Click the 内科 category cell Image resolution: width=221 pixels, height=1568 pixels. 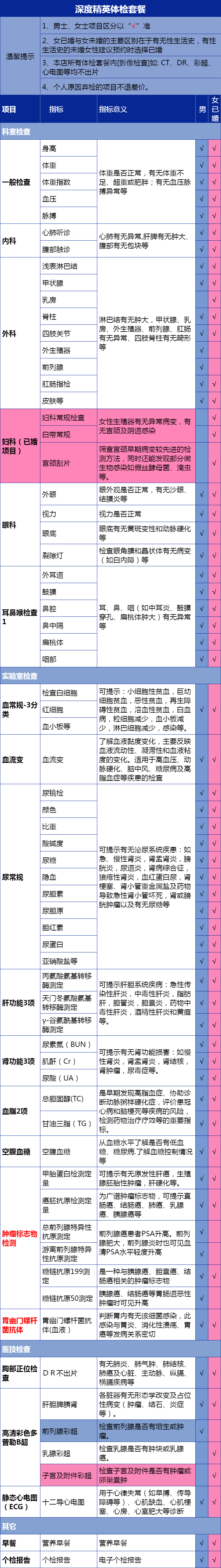coord(20,241)
